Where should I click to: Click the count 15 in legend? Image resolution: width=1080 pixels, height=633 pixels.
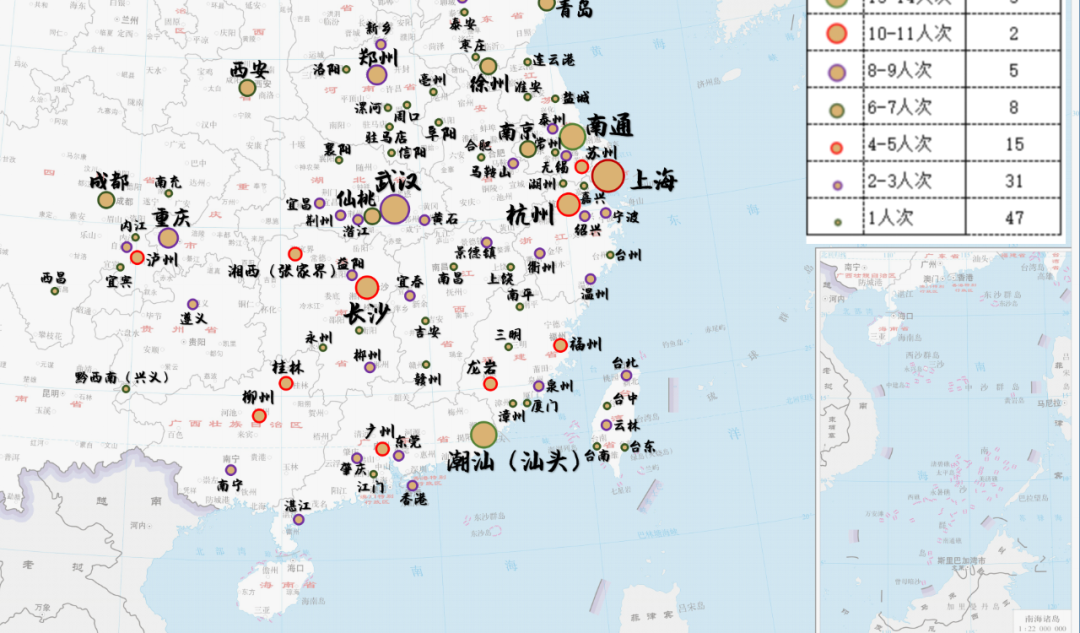(1014, 144)
